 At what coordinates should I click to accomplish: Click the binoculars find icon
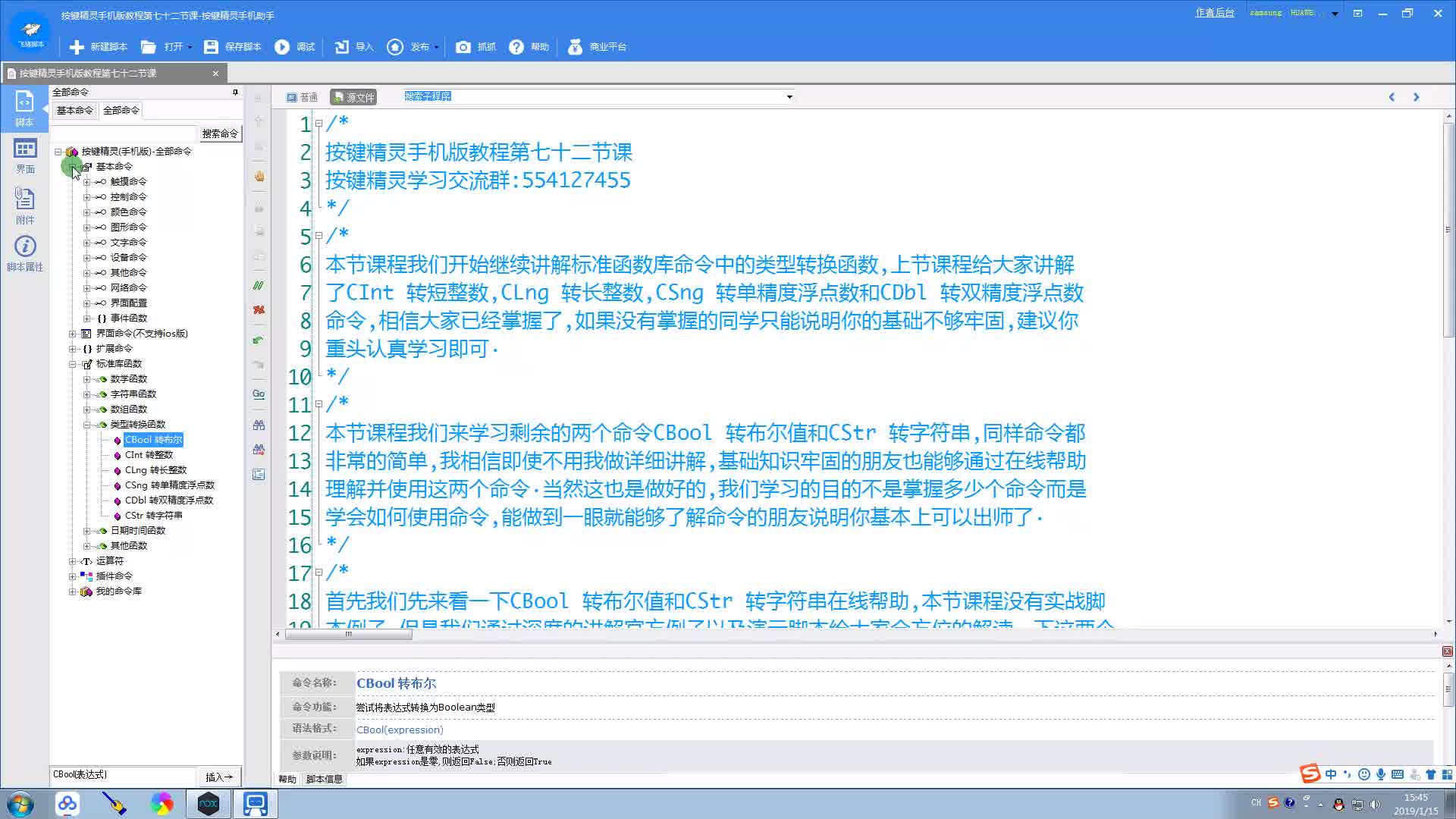(x=259, y=425)
